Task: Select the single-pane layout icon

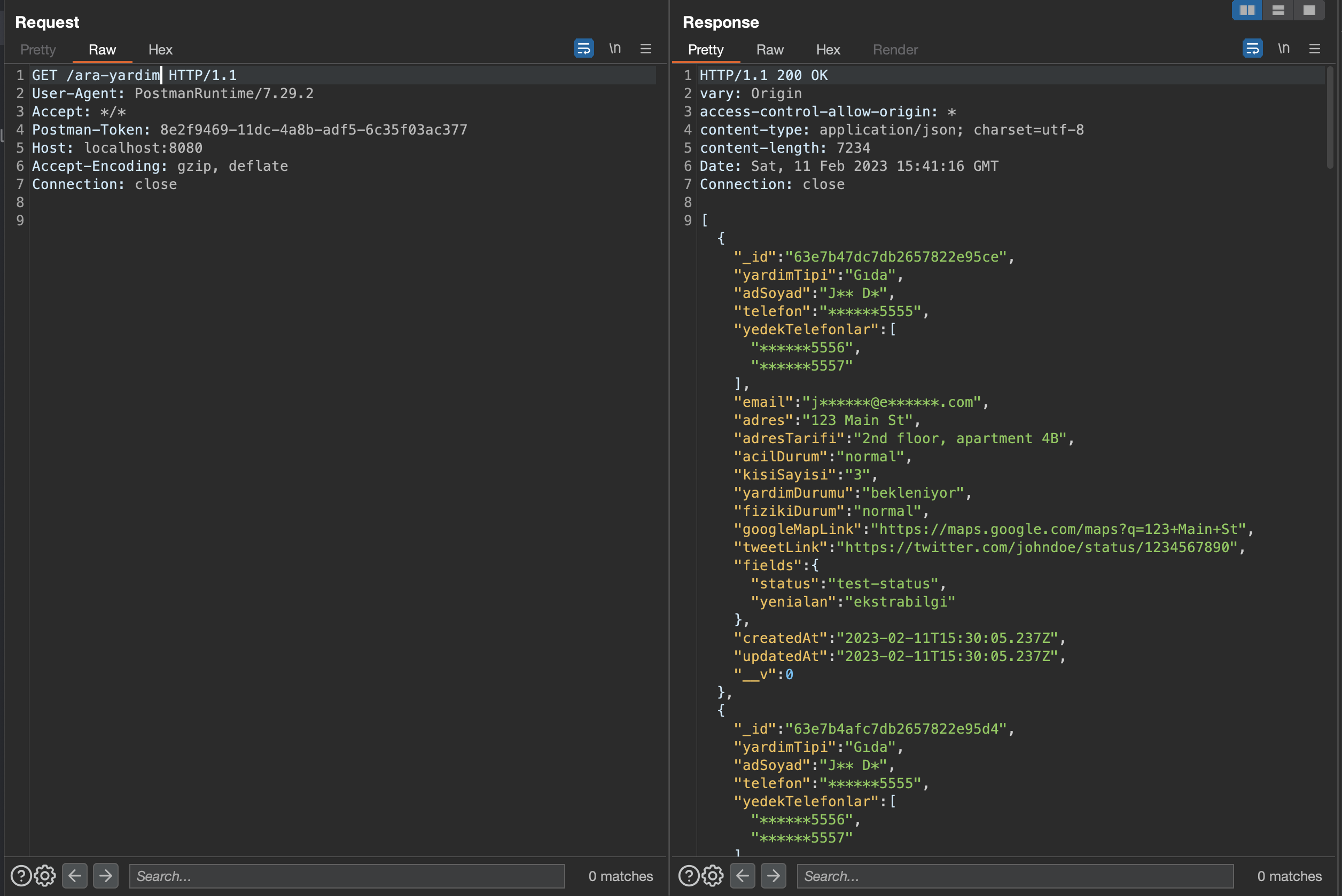Action: tap(1309, 10)
